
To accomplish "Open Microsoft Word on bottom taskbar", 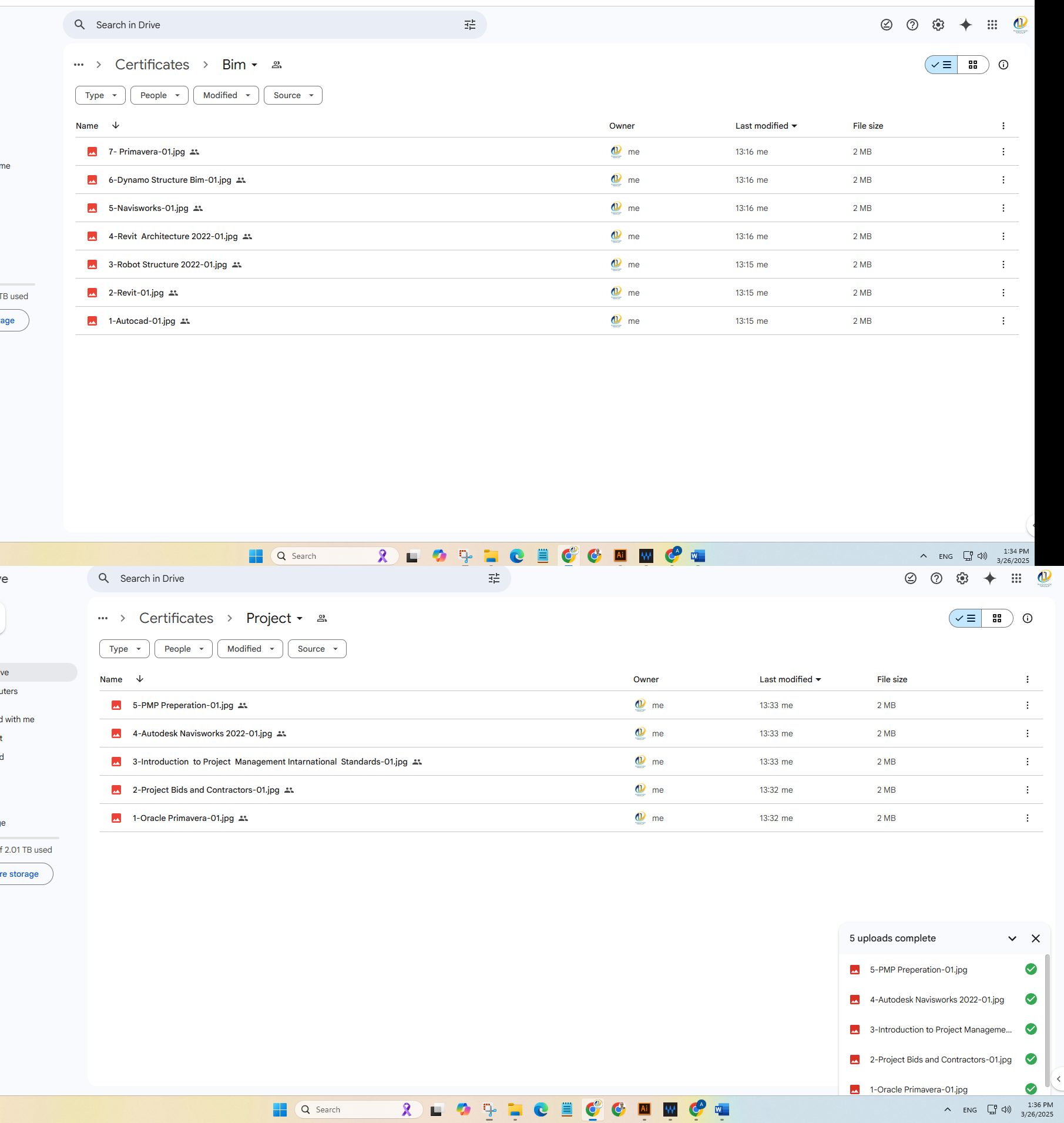I will [721, 1109].
